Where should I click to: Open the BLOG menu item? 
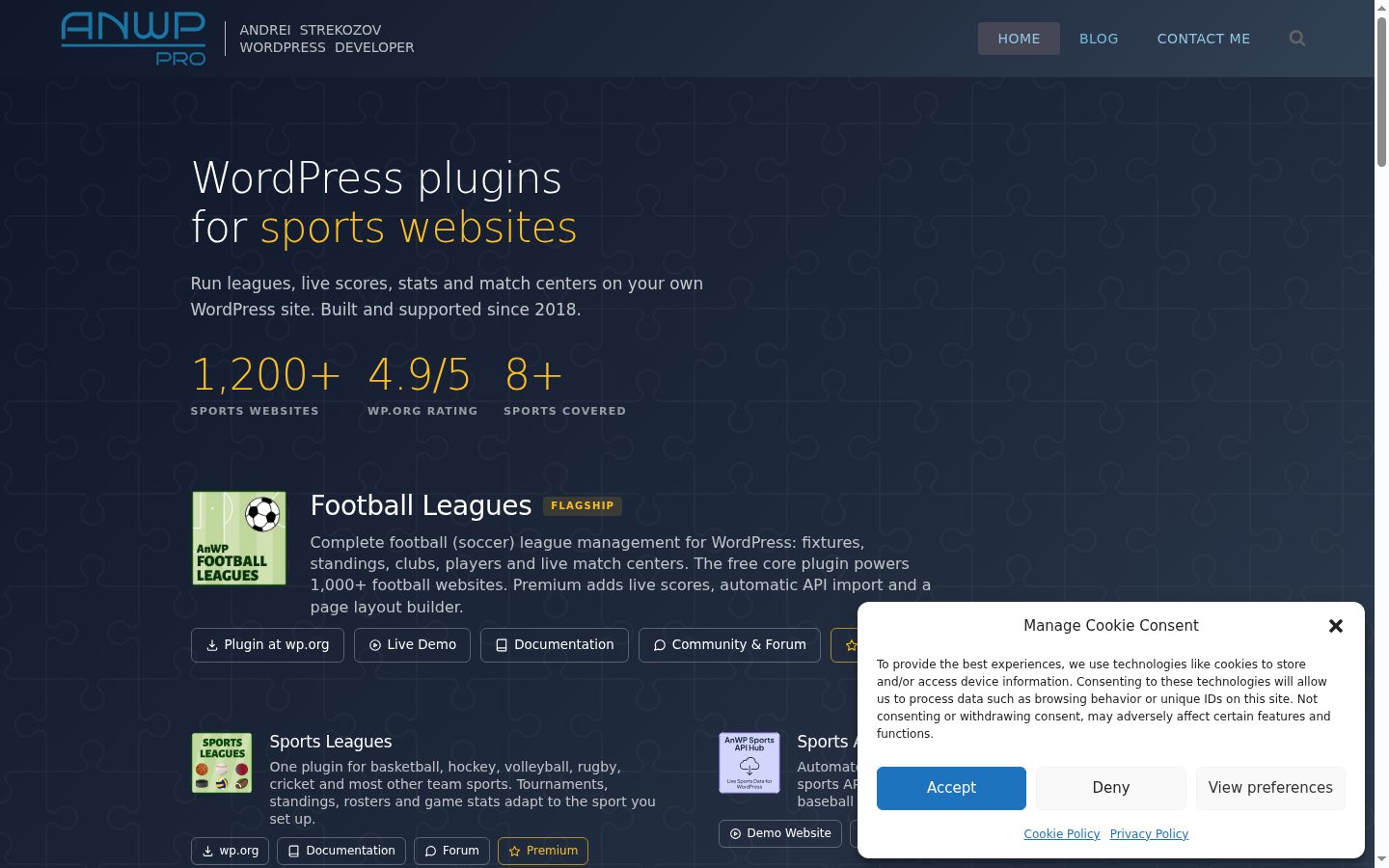pos(1099,39)
